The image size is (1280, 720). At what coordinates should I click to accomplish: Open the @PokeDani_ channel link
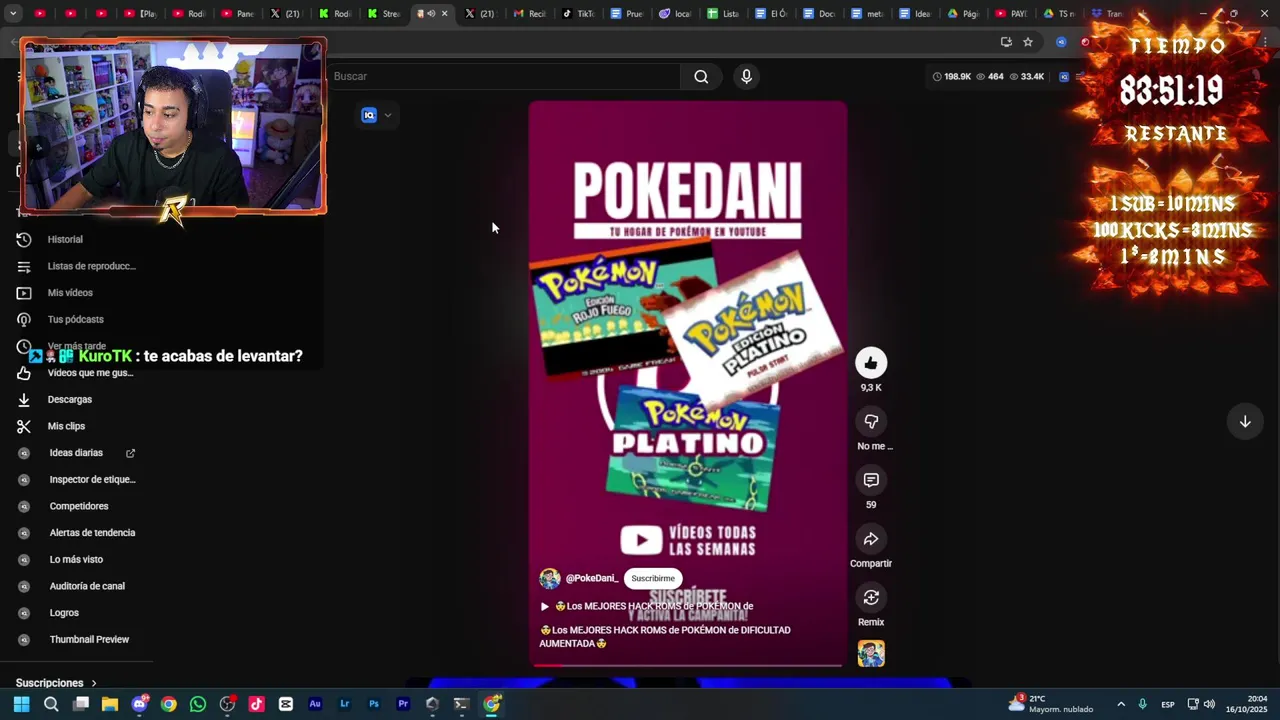(x=592, y=578)
